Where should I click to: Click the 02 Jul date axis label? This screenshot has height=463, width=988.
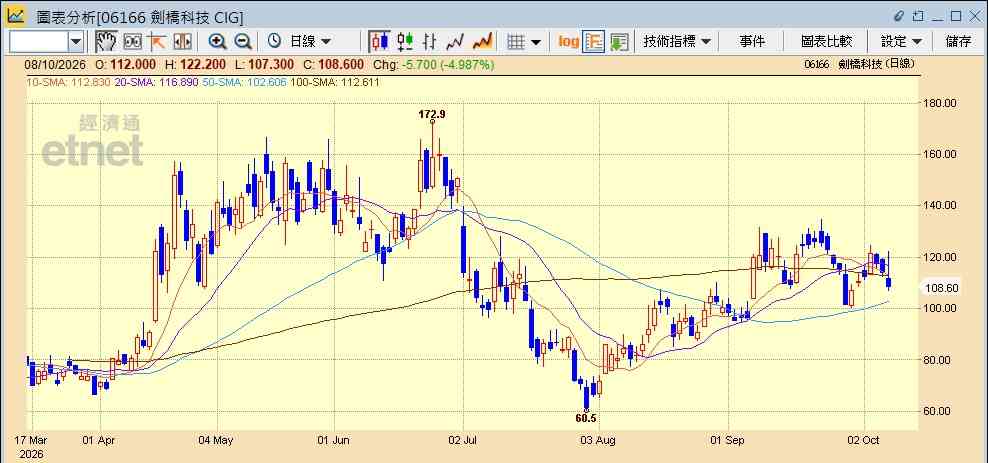463,440
